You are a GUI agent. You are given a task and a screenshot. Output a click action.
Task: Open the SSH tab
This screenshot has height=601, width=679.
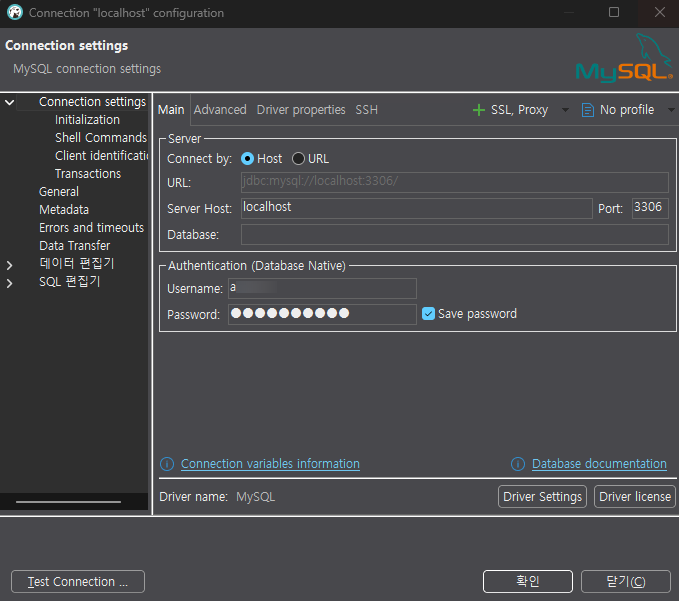[x=366, y=110]
